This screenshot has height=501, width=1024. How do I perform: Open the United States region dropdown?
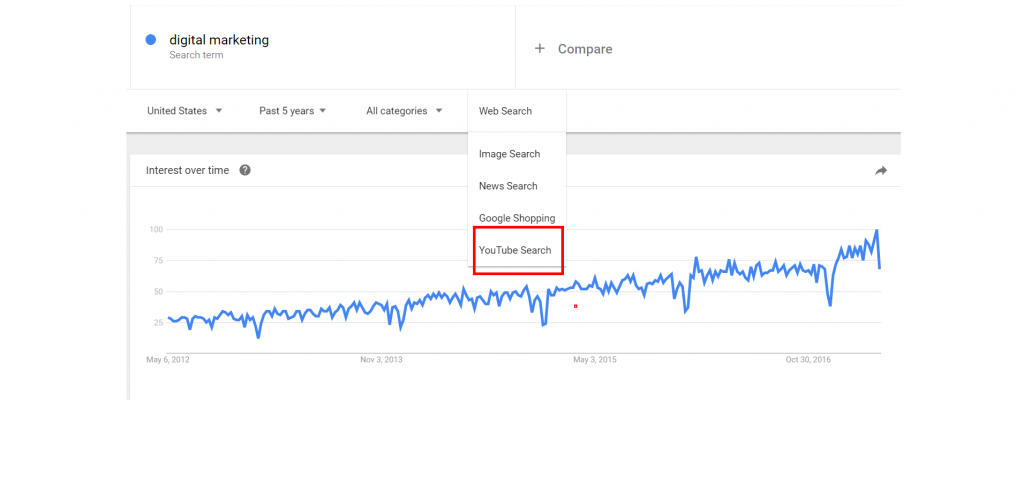(185, 111)
